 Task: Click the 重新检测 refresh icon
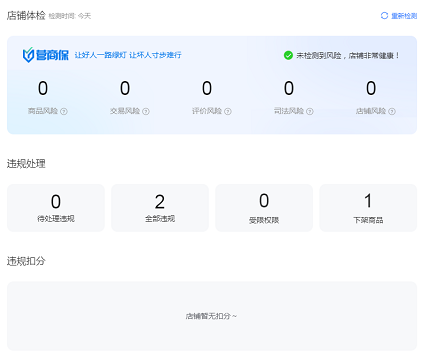point(384,16)
